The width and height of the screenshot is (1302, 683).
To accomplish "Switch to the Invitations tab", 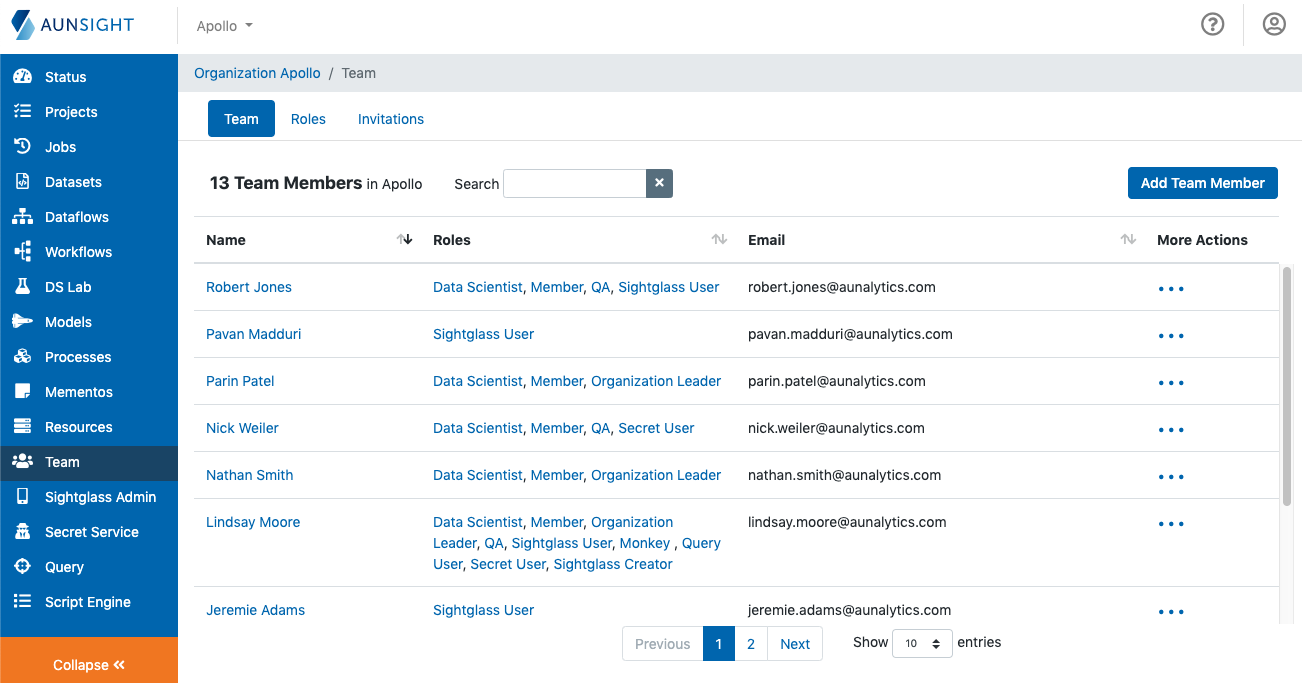I will [x=391, y=119].
